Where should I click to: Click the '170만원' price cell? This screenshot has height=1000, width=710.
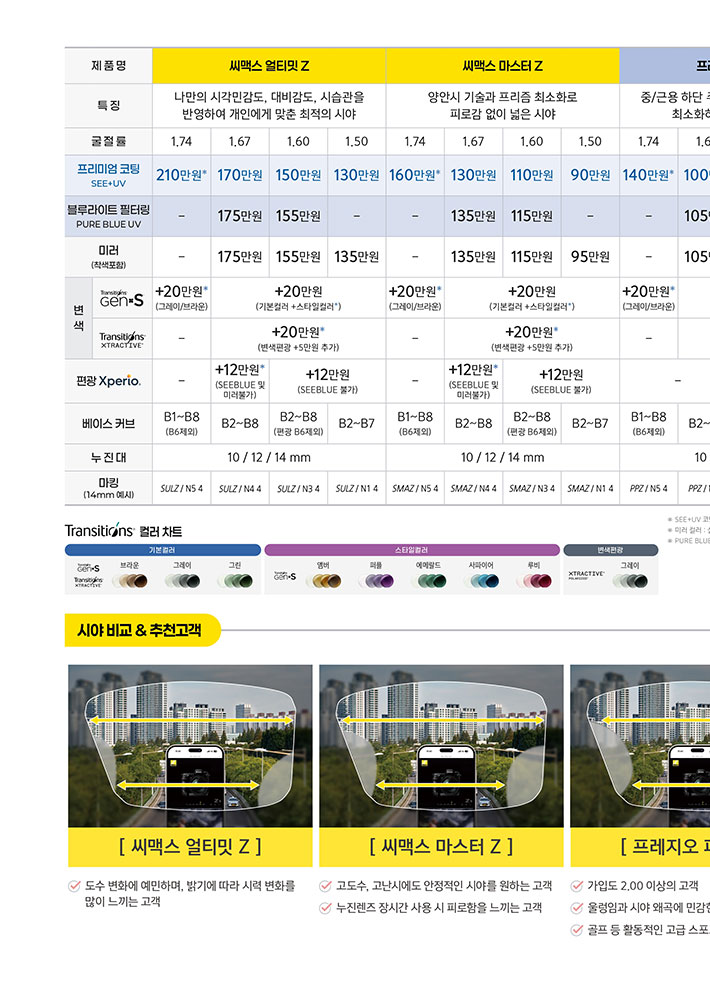click(x=240, y=175)
